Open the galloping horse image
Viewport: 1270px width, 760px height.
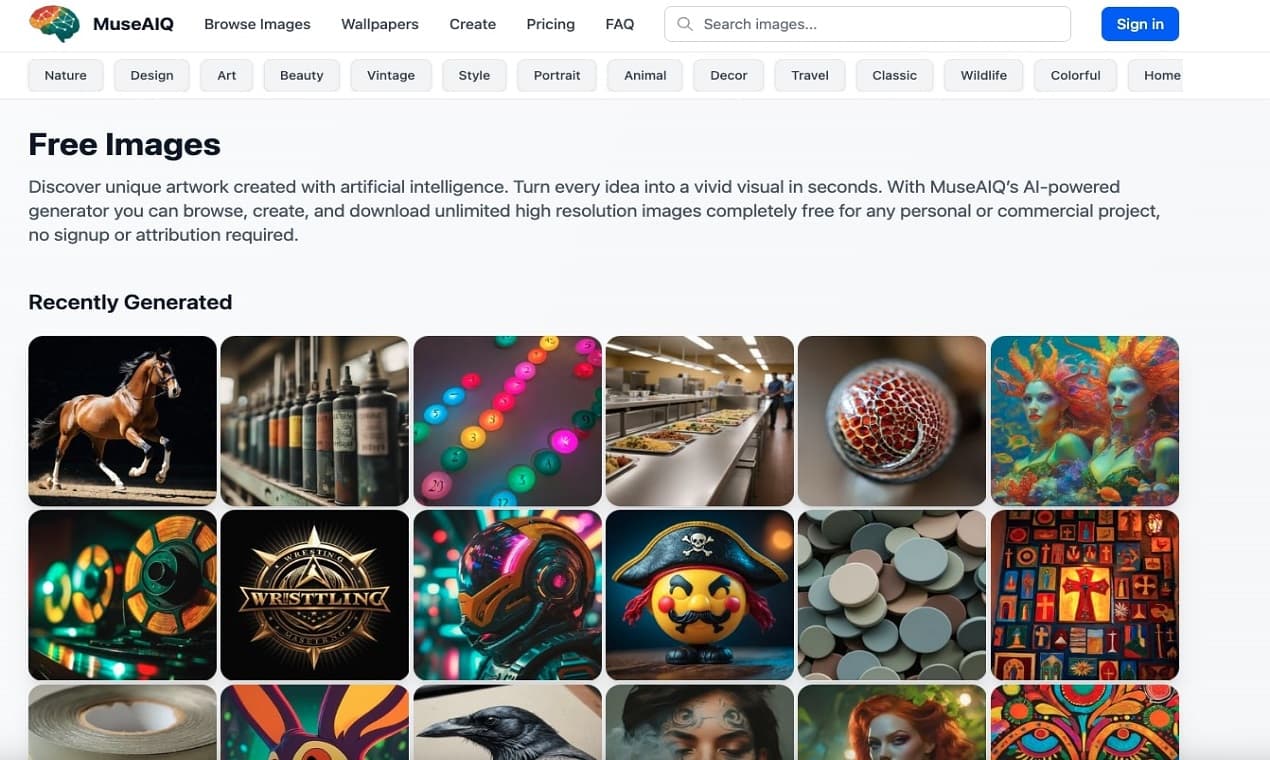[x=122, y=421]
